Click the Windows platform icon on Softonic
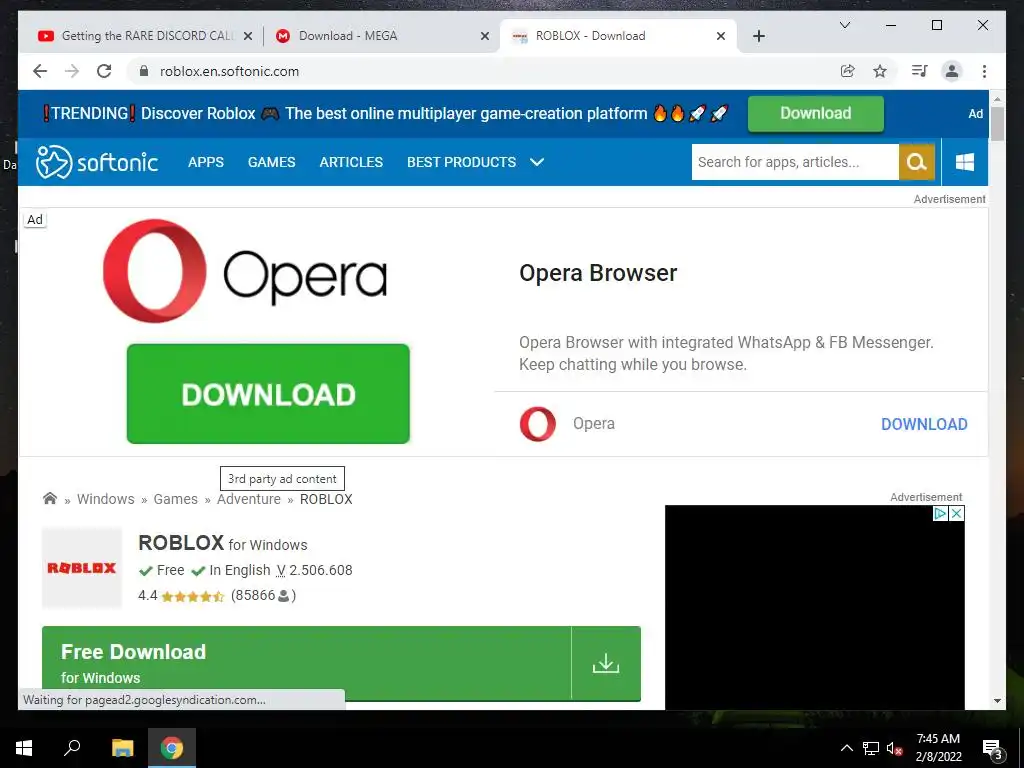 tap(965, 162)
